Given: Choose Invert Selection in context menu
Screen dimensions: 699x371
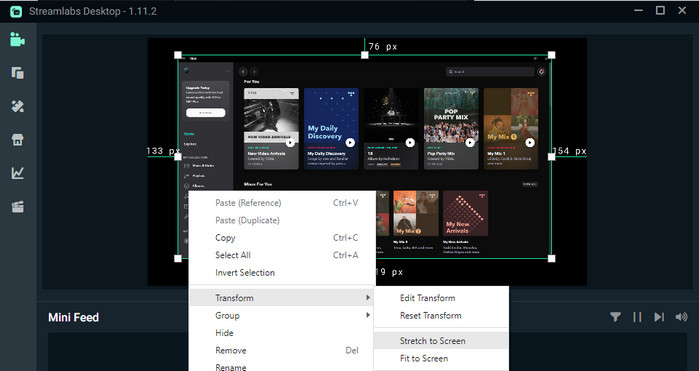Looking at the screenshot, I should (282, 272).
